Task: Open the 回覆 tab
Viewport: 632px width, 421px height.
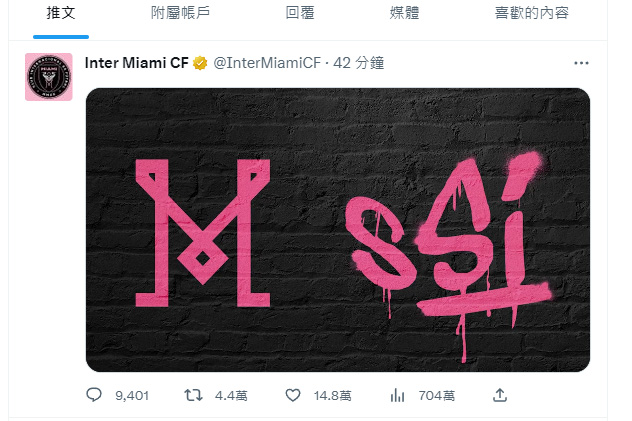Action: pyautogui.click(x=300, y=13)
